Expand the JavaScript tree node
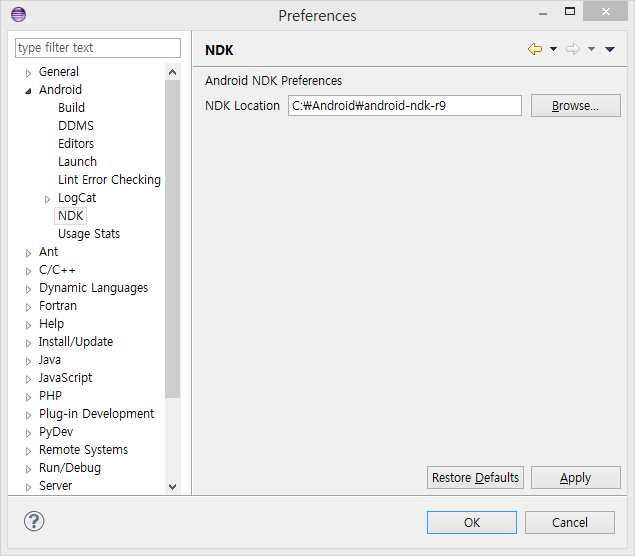The width and height of the screenshot is (635, 556). click(x=28, y=379)
